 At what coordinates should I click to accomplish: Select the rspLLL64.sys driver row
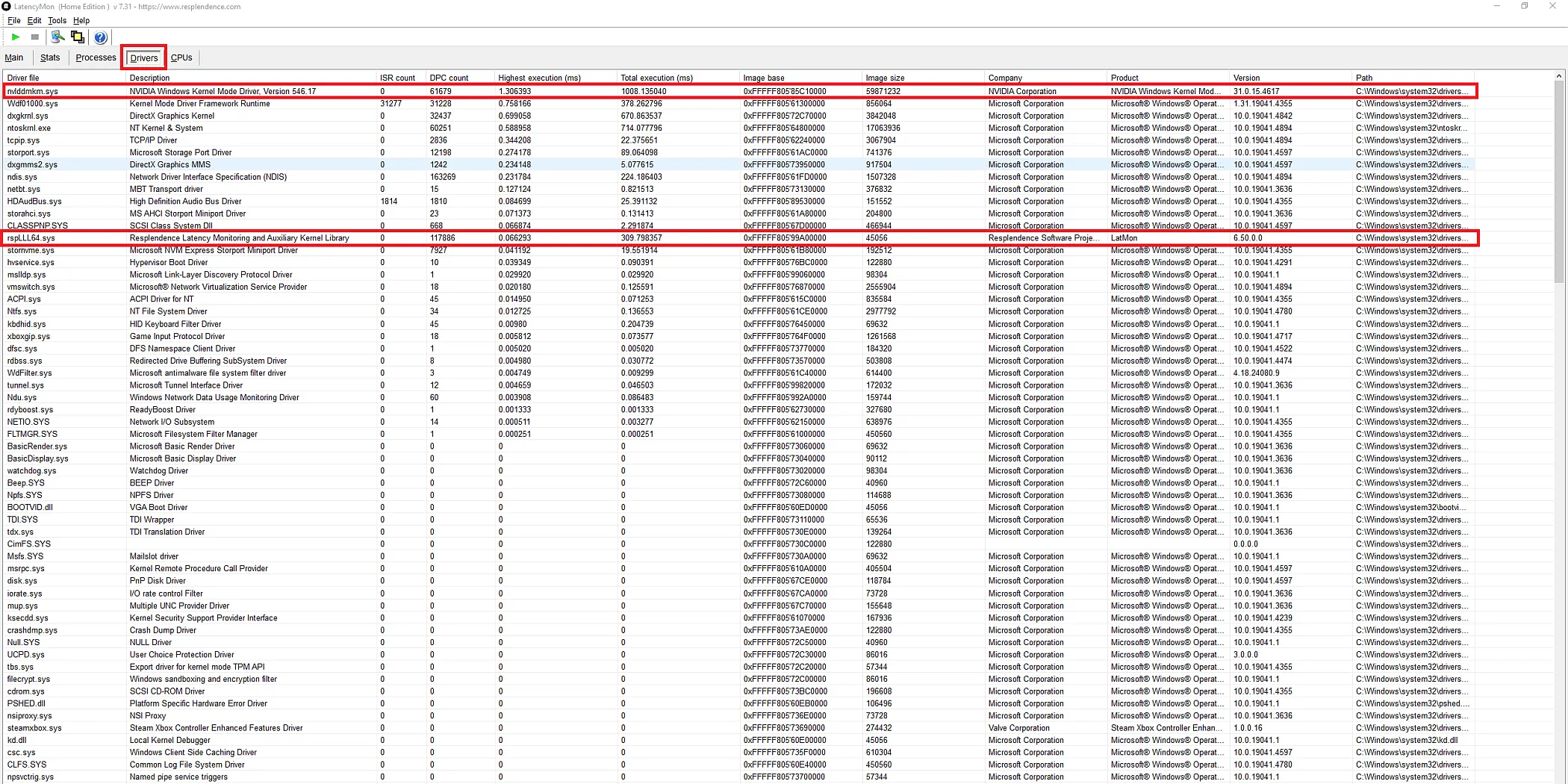(31, 238)
